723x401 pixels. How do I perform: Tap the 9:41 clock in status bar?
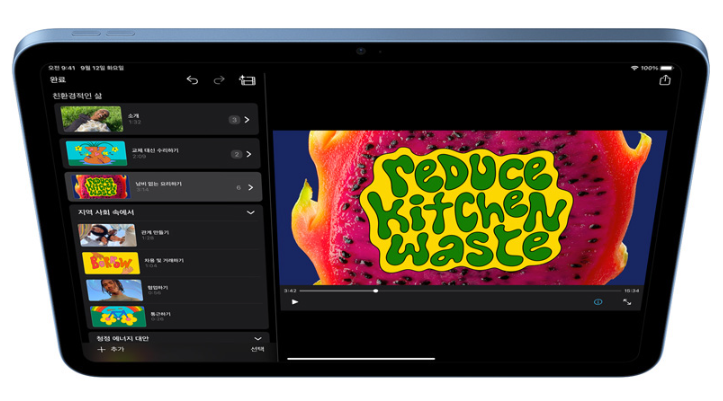click(62, 68)
